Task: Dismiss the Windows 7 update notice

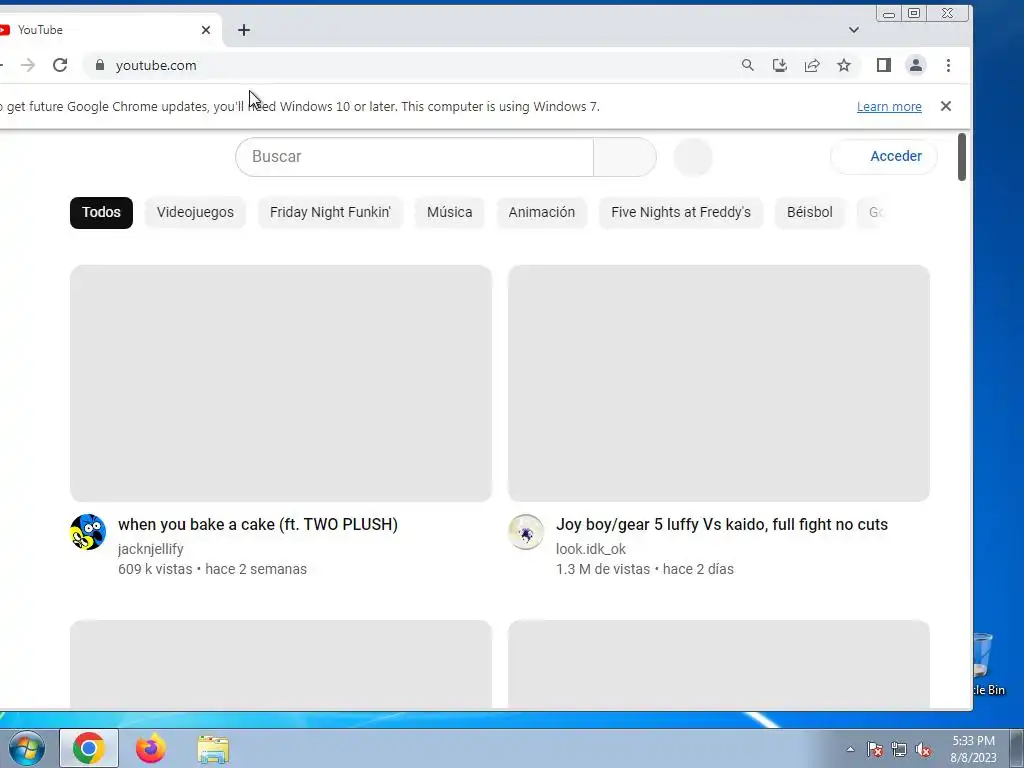Action: [946, 106]
